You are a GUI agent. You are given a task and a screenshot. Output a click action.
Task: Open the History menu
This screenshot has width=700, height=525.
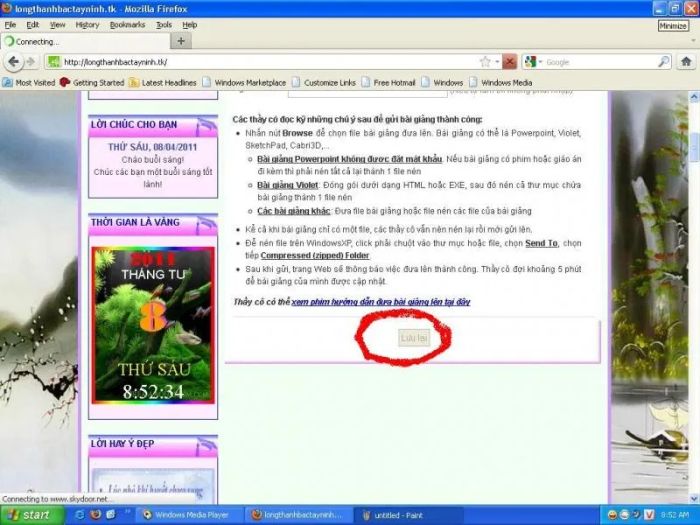(87, 25)
